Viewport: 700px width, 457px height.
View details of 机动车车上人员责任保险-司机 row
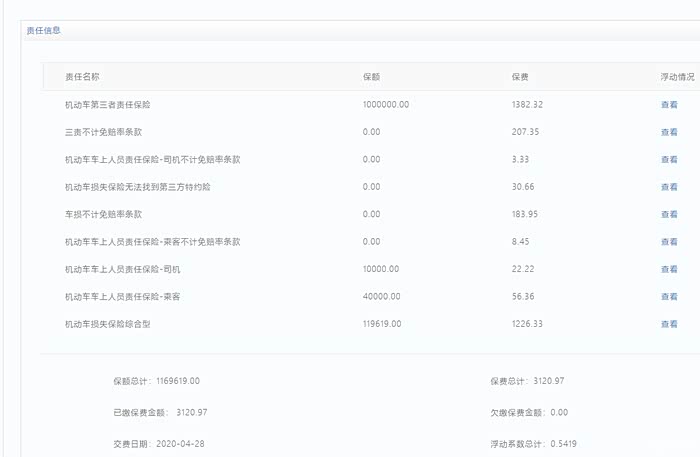(x=669, y=269)
